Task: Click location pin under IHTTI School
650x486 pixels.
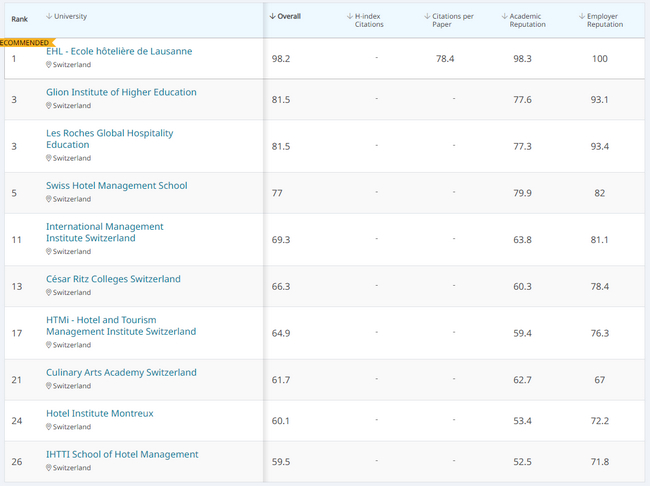Action: coord(49,468)
